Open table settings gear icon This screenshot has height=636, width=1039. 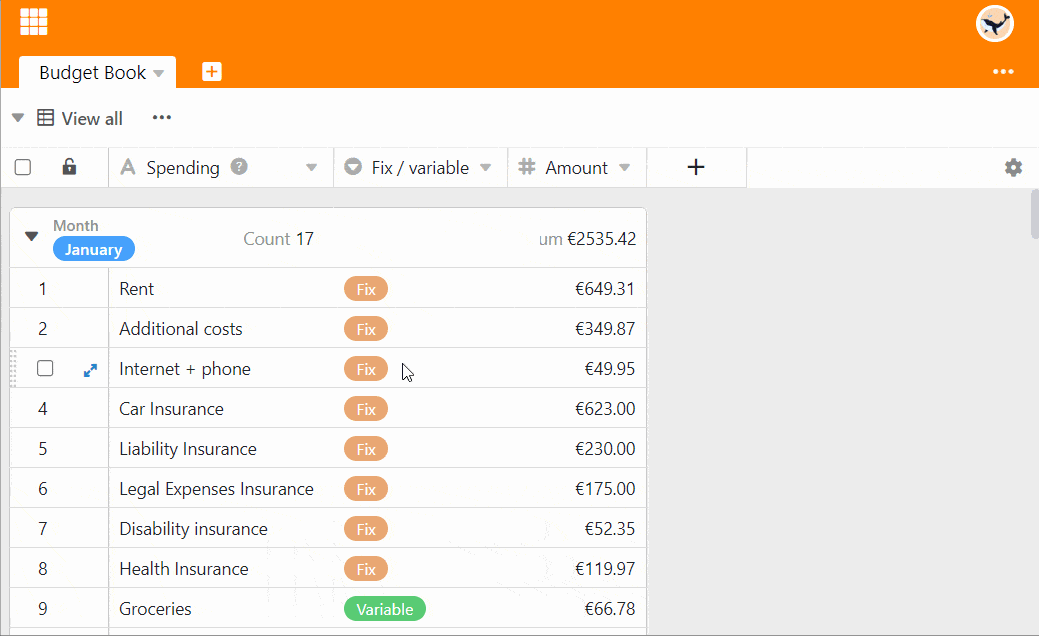point(1013,168)
